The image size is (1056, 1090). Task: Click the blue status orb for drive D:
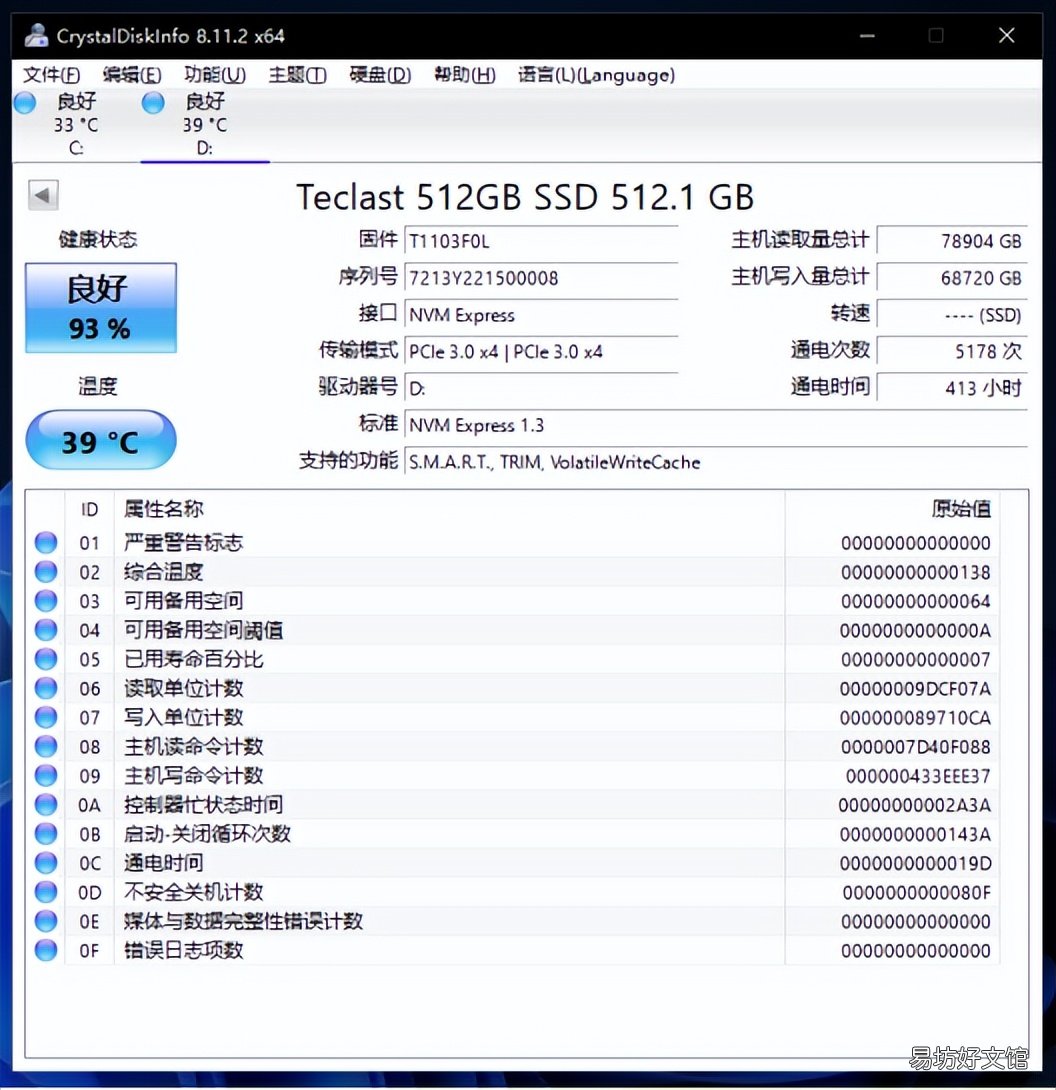tap(153, 103)
